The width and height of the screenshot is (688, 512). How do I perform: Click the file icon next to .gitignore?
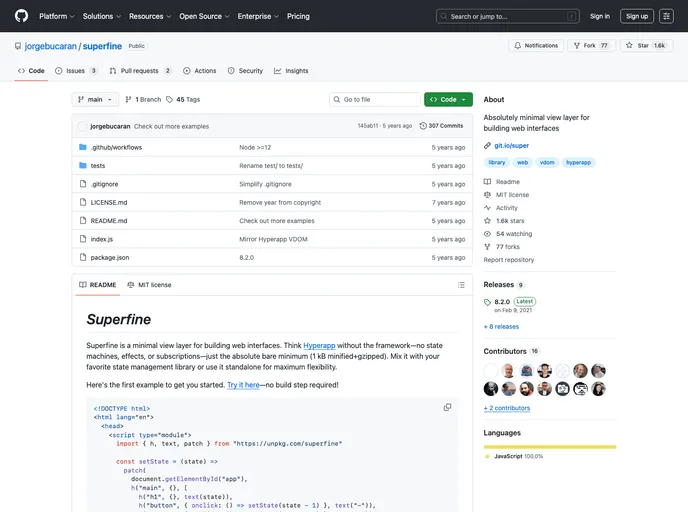click(x=82, y=184)
